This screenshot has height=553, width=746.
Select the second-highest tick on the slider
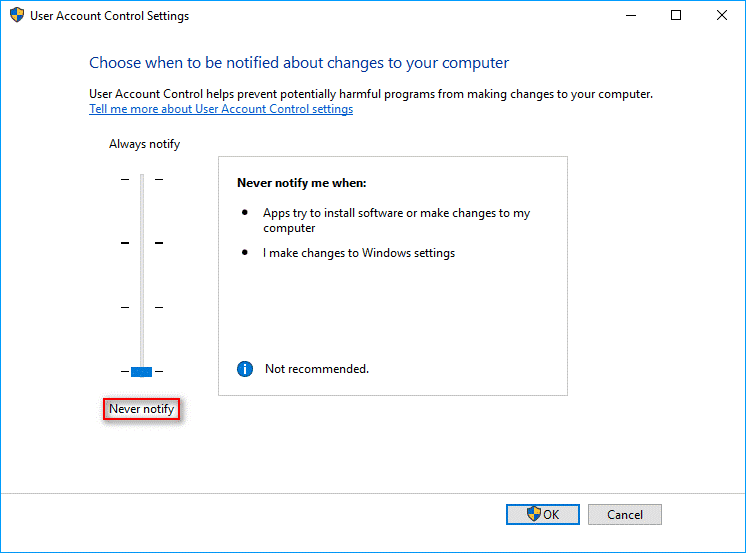142,243
